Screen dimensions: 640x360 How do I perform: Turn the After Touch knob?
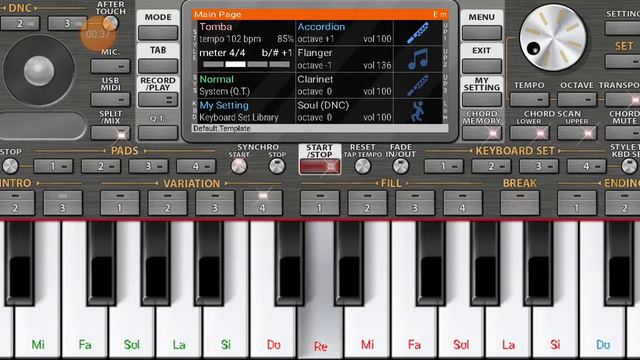[x=110, y=23]
